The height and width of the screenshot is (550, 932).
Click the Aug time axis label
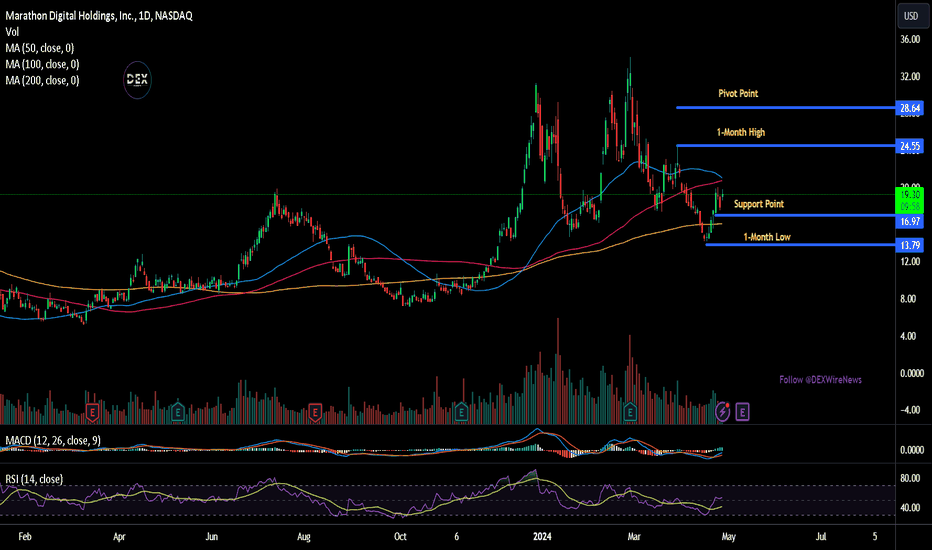click(303, 536)
